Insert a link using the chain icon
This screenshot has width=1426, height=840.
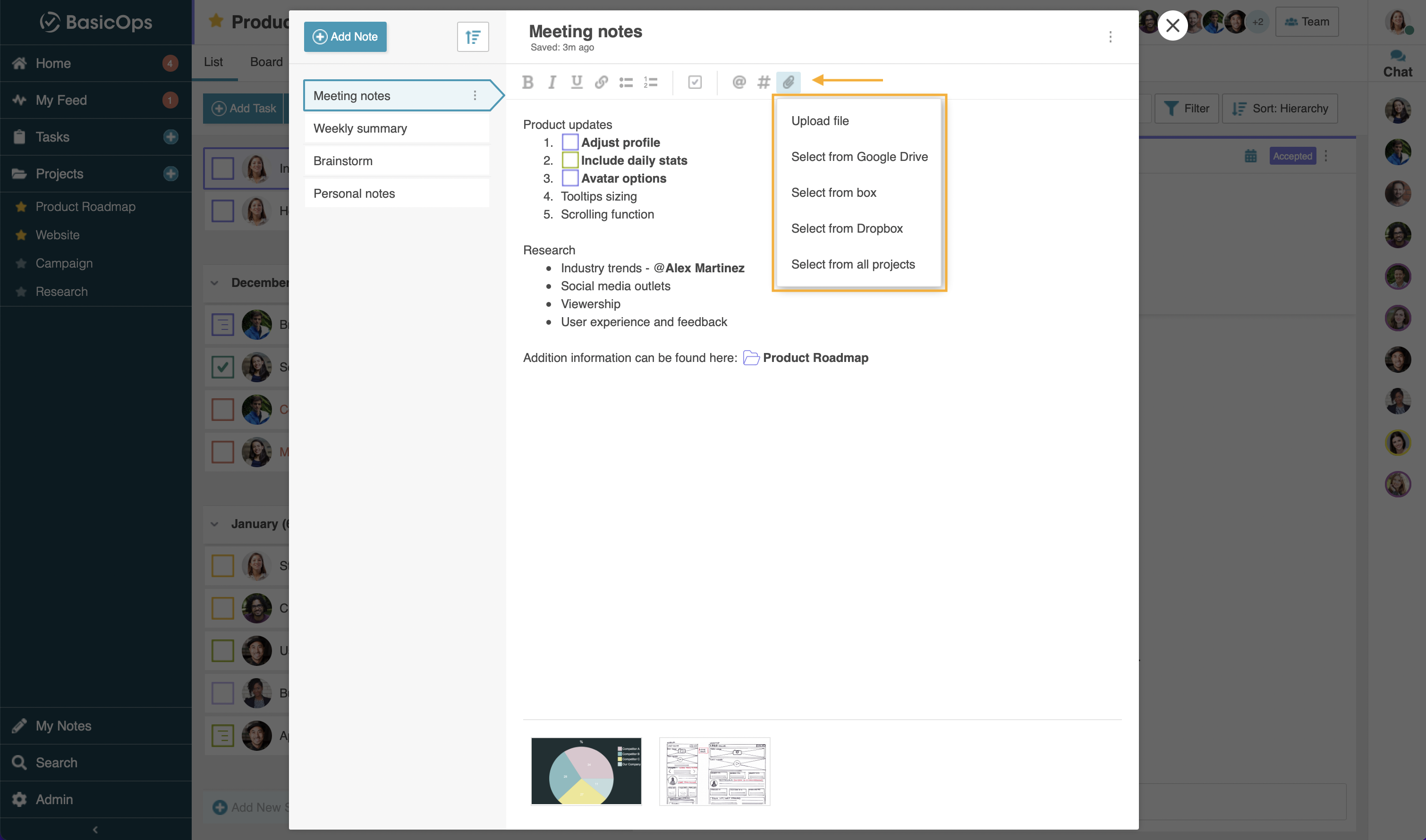tap(601, 82)
